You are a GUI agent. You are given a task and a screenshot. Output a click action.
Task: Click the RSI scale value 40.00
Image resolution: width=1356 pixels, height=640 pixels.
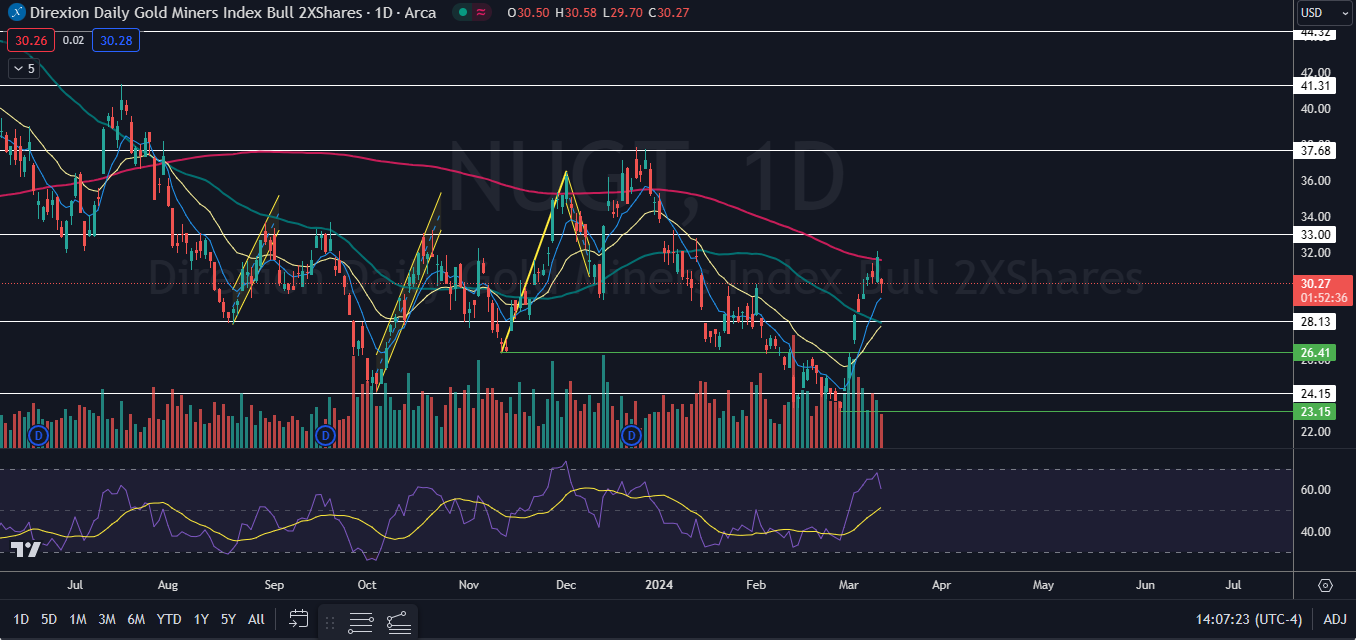(1314, 531)
